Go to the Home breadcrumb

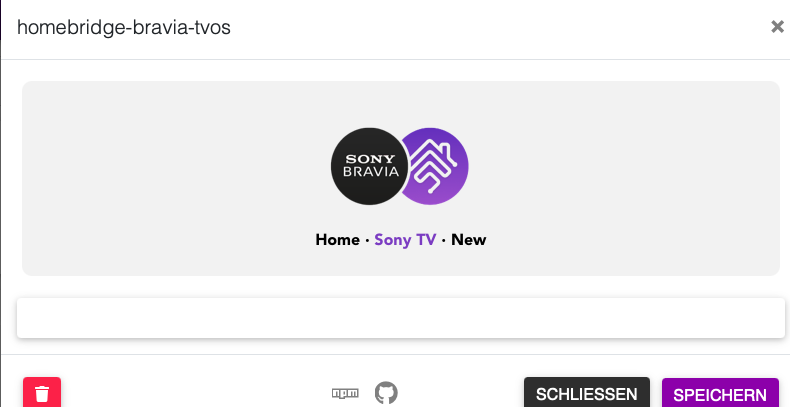[x=338, y=240]
